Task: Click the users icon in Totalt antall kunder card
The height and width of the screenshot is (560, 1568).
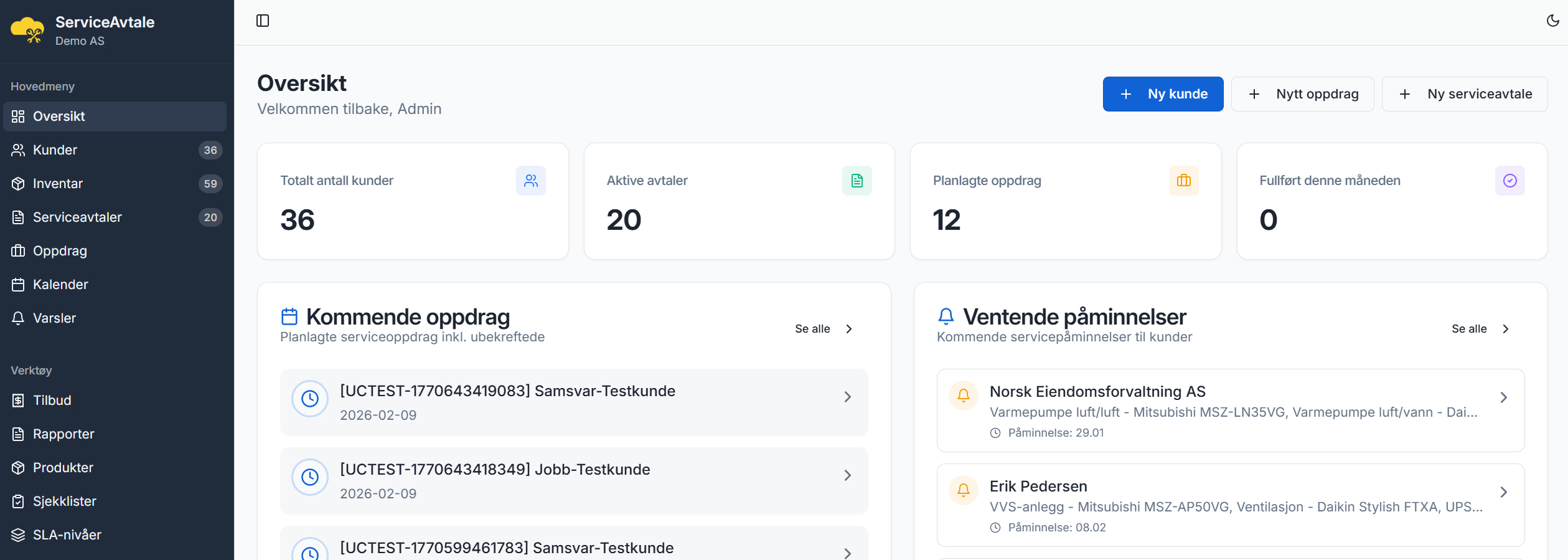Action: click(530, 181)
